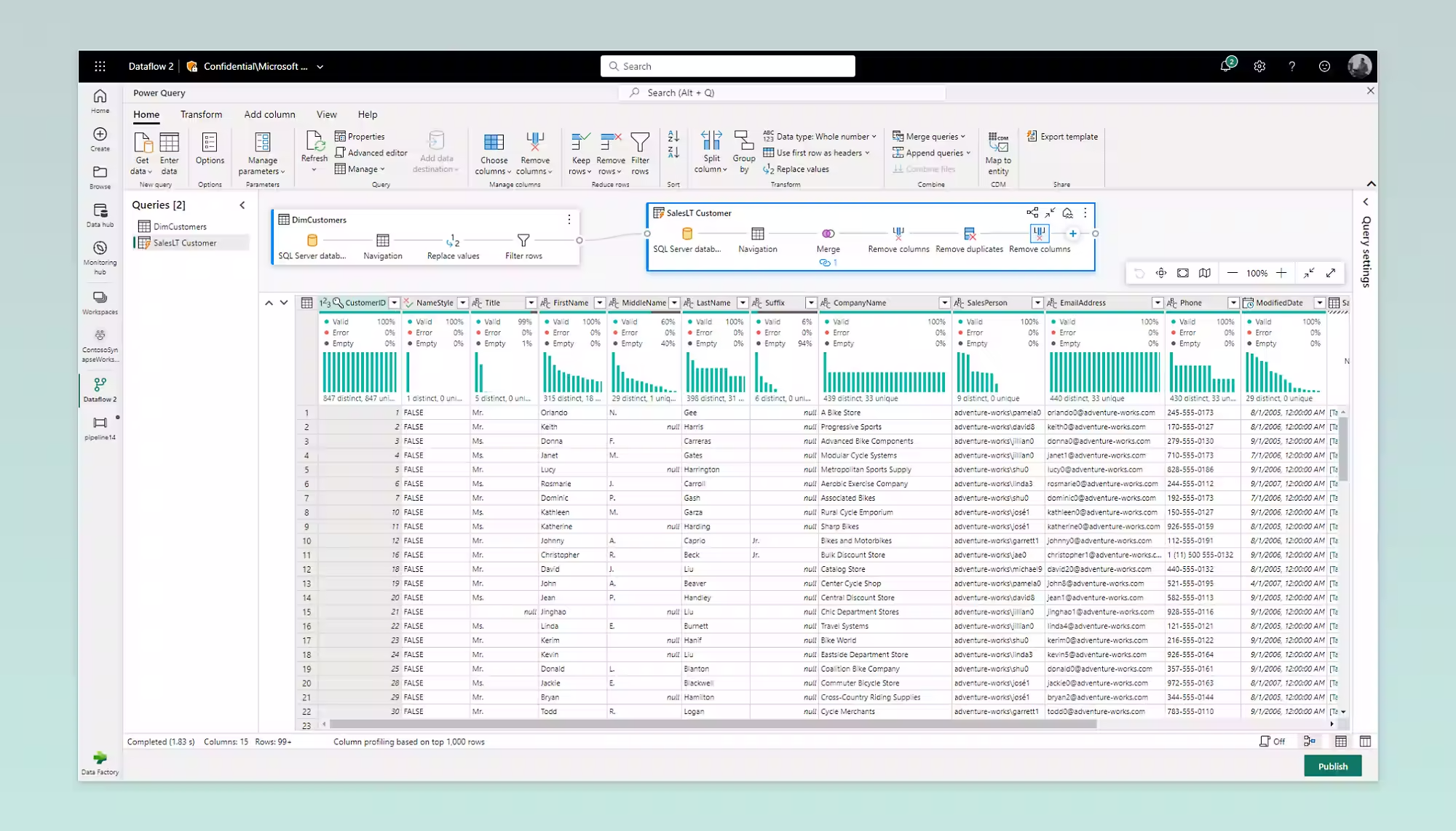Viewport: 1456px width, 831px height.
Task: Expand the Append queries dropdown
Action: pyautogui.click(x=932, y=153)
